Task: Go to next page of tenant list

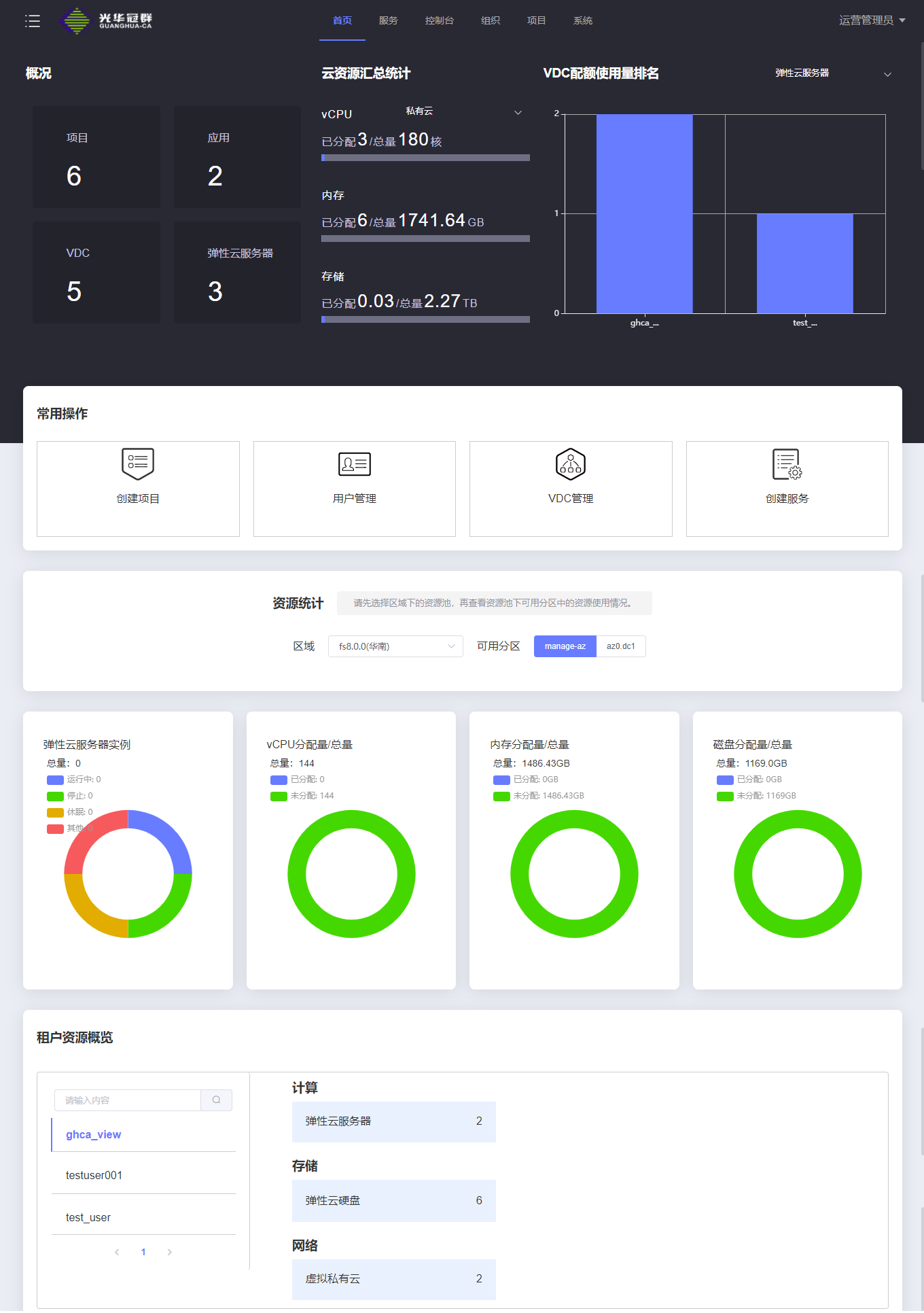Action: 169,1252
